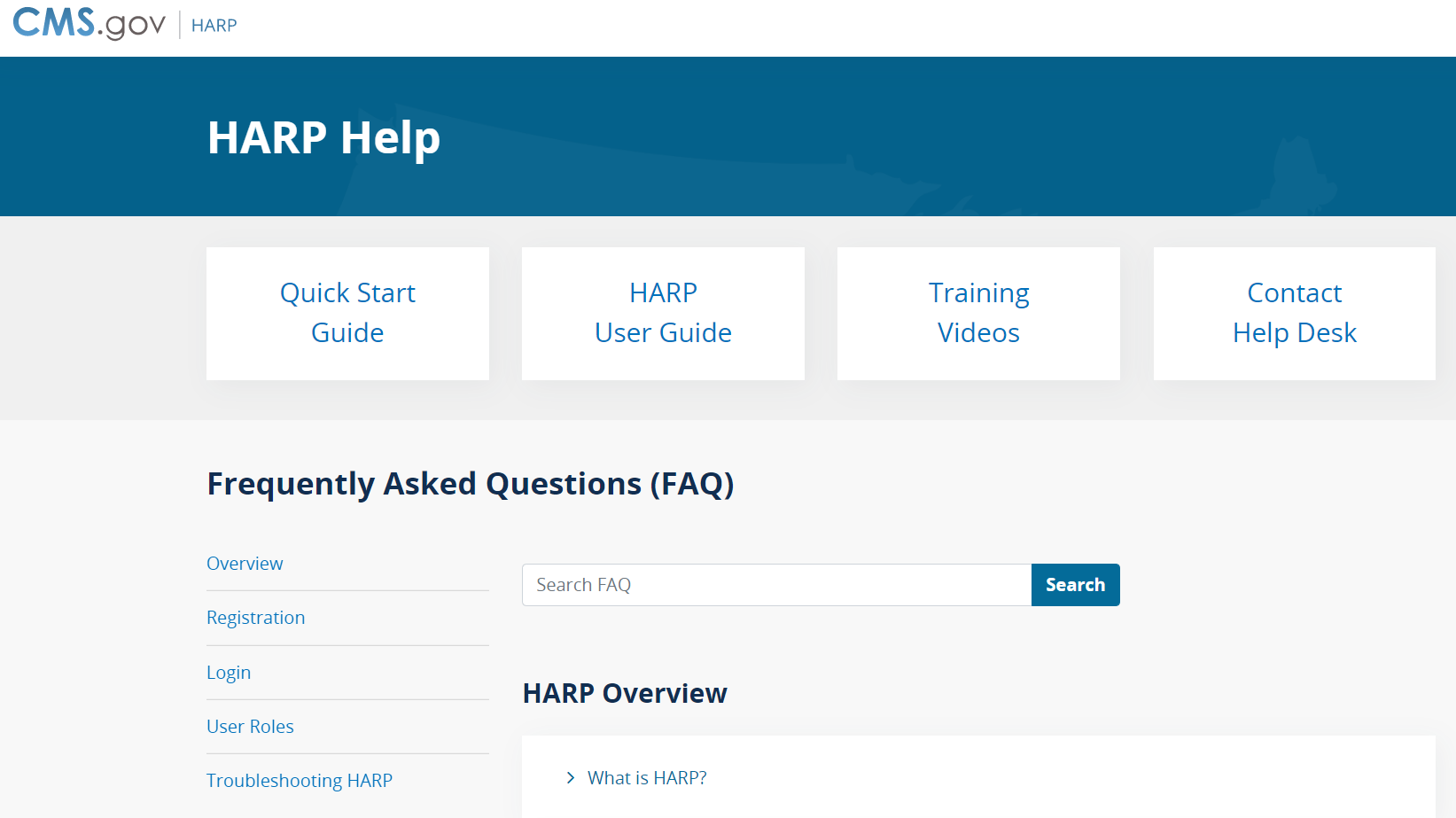
Task: Select Login in the FAQ sidebar
Action: coord(229,673)
